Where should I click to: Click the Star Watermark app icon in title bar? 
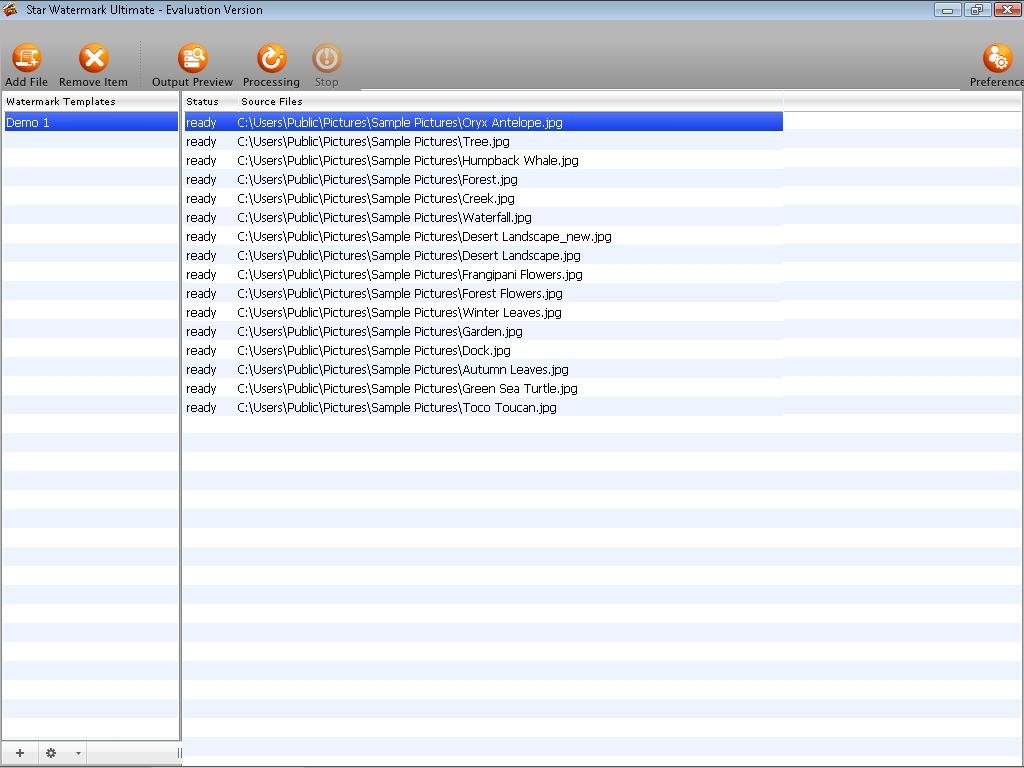tap(10, 10)
